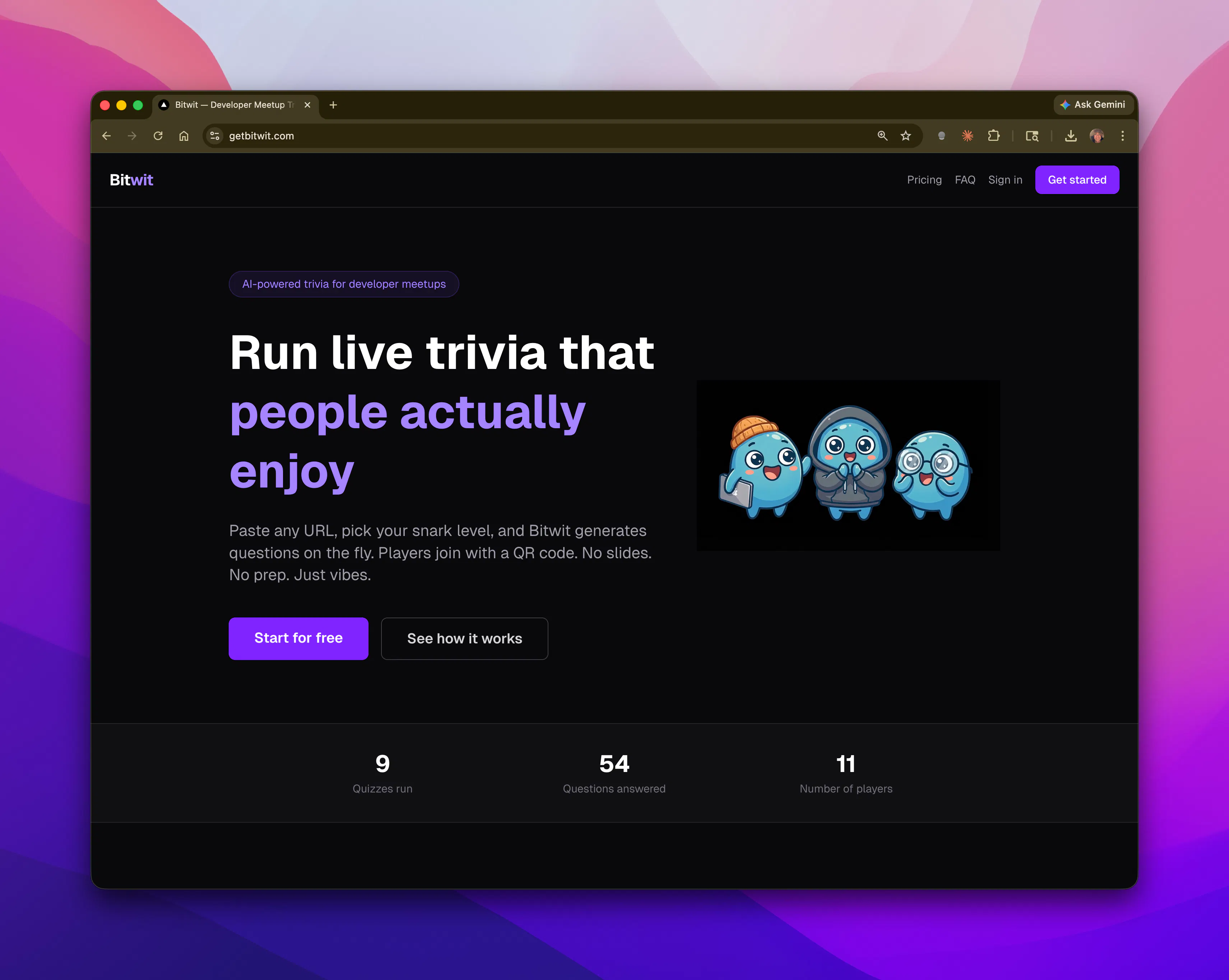Show browser downloads
This screenshot has height=980, width=1229.
[1071, 136]
